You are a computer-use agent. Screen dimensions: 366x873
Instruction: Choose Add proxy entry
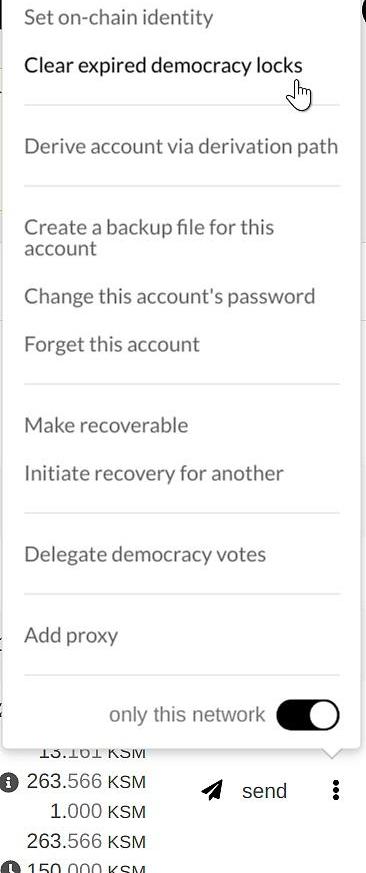pyautogui.click(x=71, y=636)
